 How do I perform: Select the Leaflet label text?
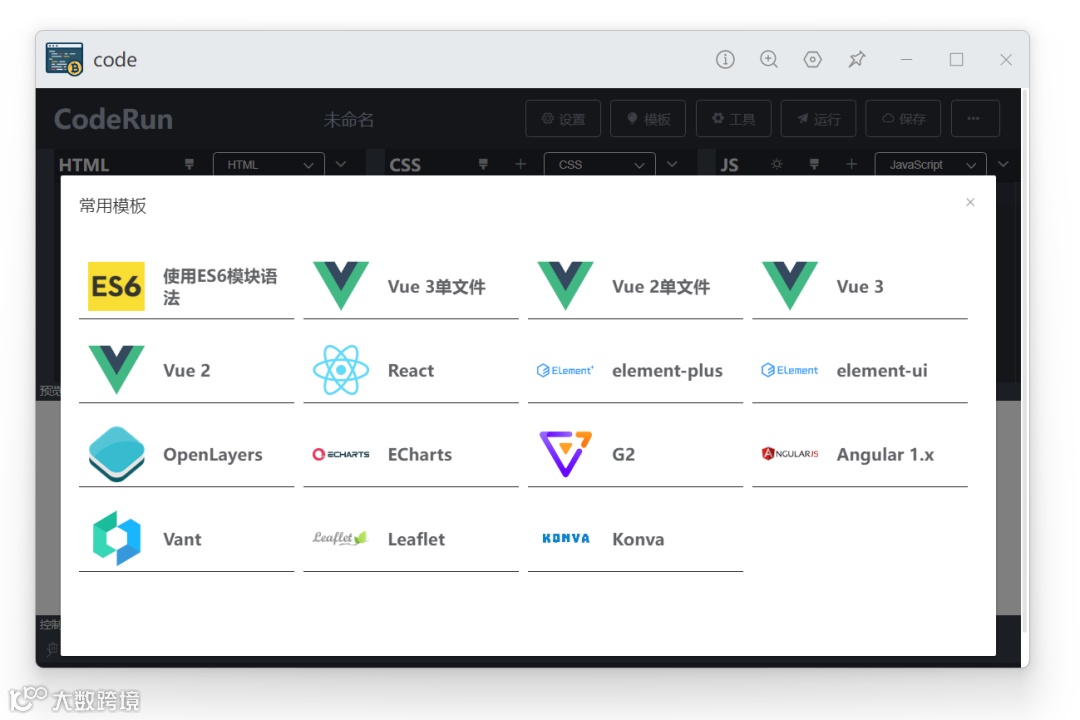click(416, 539)
